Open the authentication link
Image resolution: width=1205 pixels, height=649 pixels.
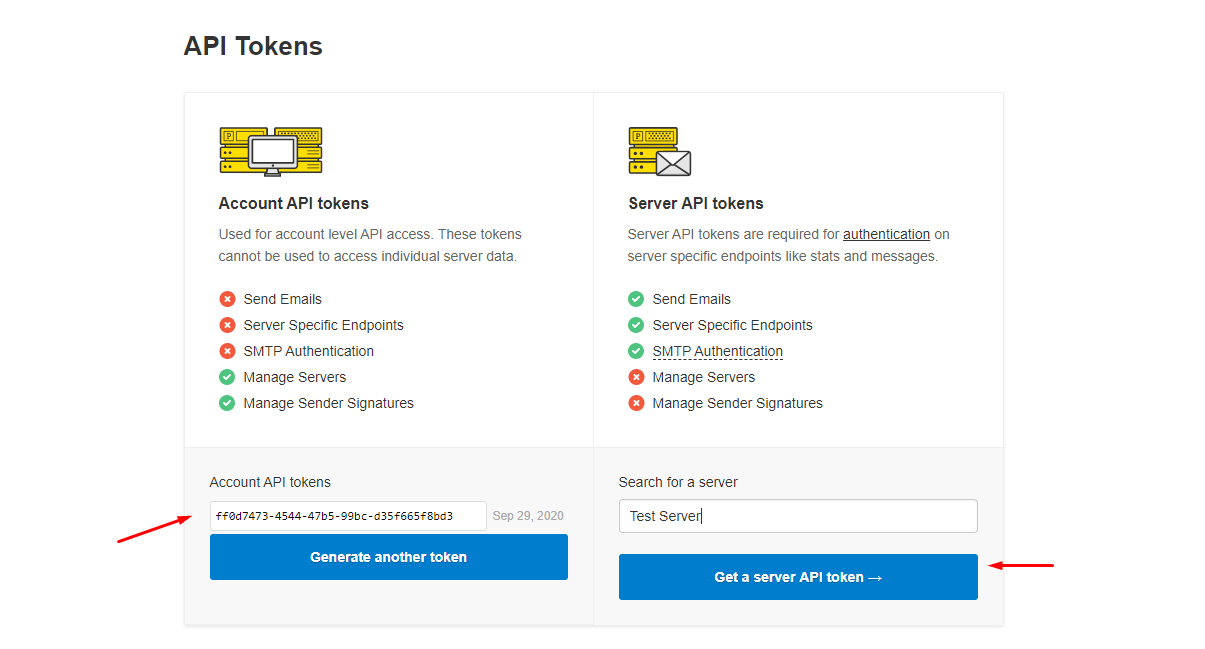886,233
